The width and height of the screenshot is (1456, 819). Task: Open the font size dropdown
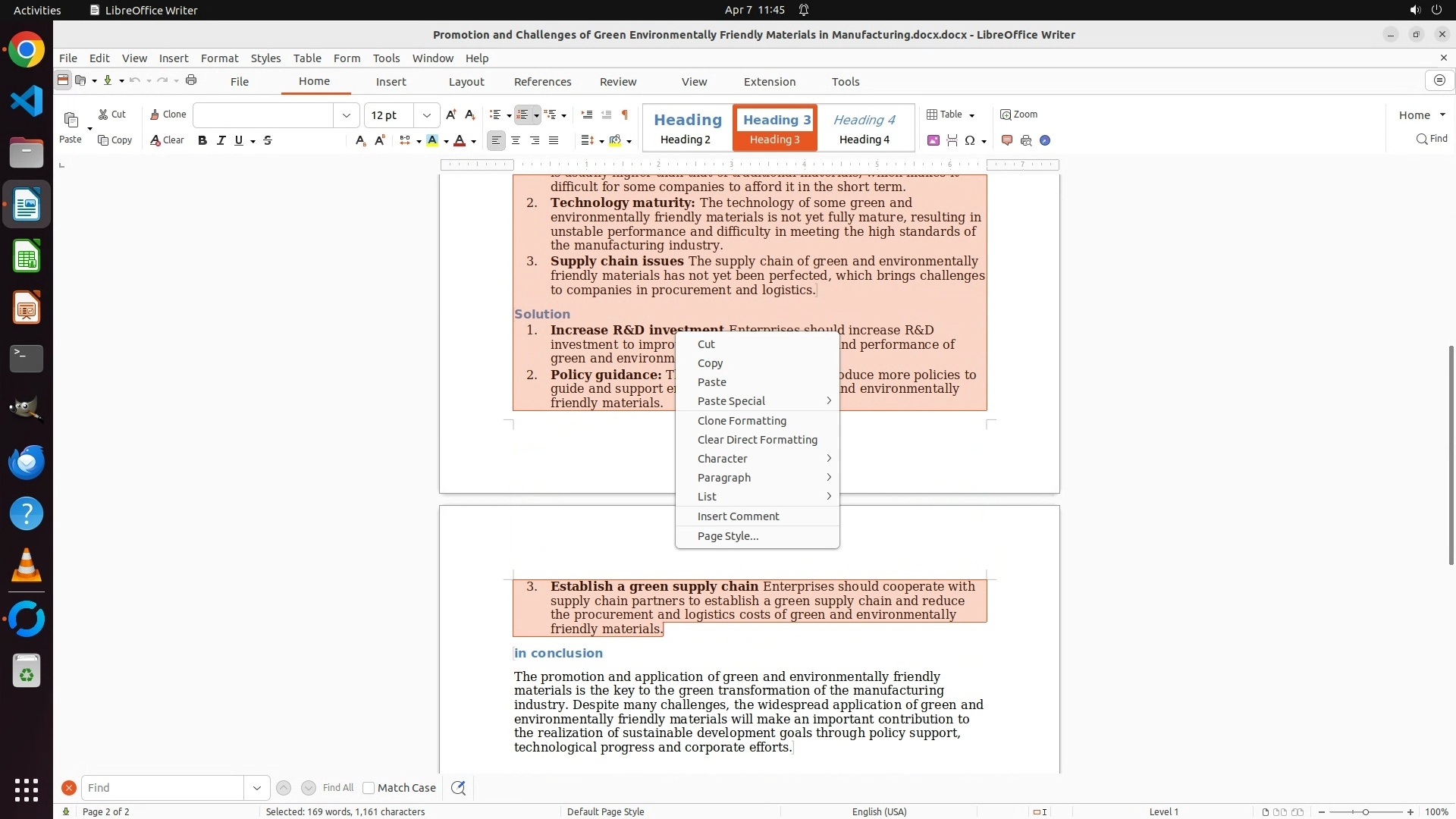427,115
